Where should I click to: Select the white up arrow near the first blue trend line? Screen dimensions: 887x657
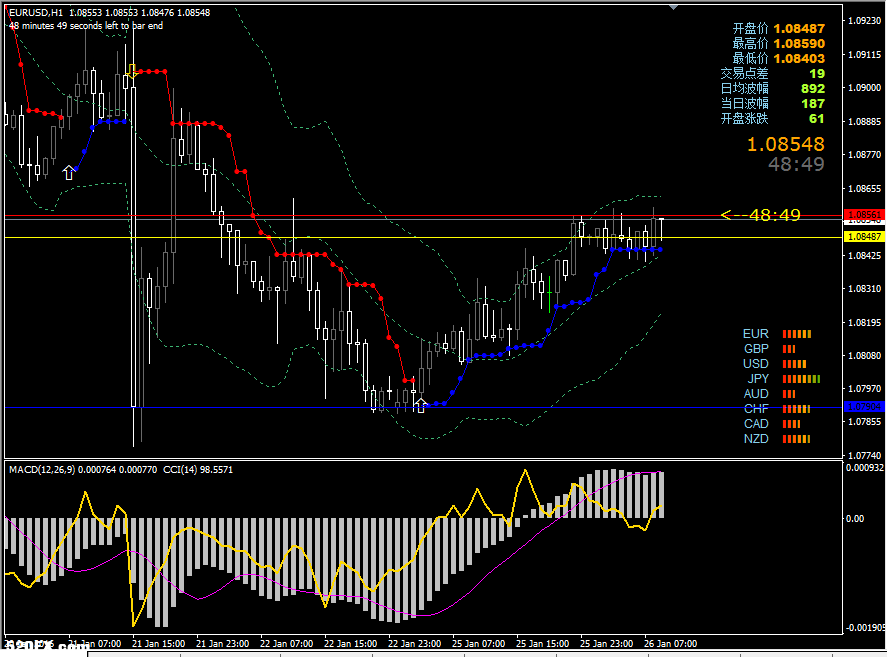[68, 173]
